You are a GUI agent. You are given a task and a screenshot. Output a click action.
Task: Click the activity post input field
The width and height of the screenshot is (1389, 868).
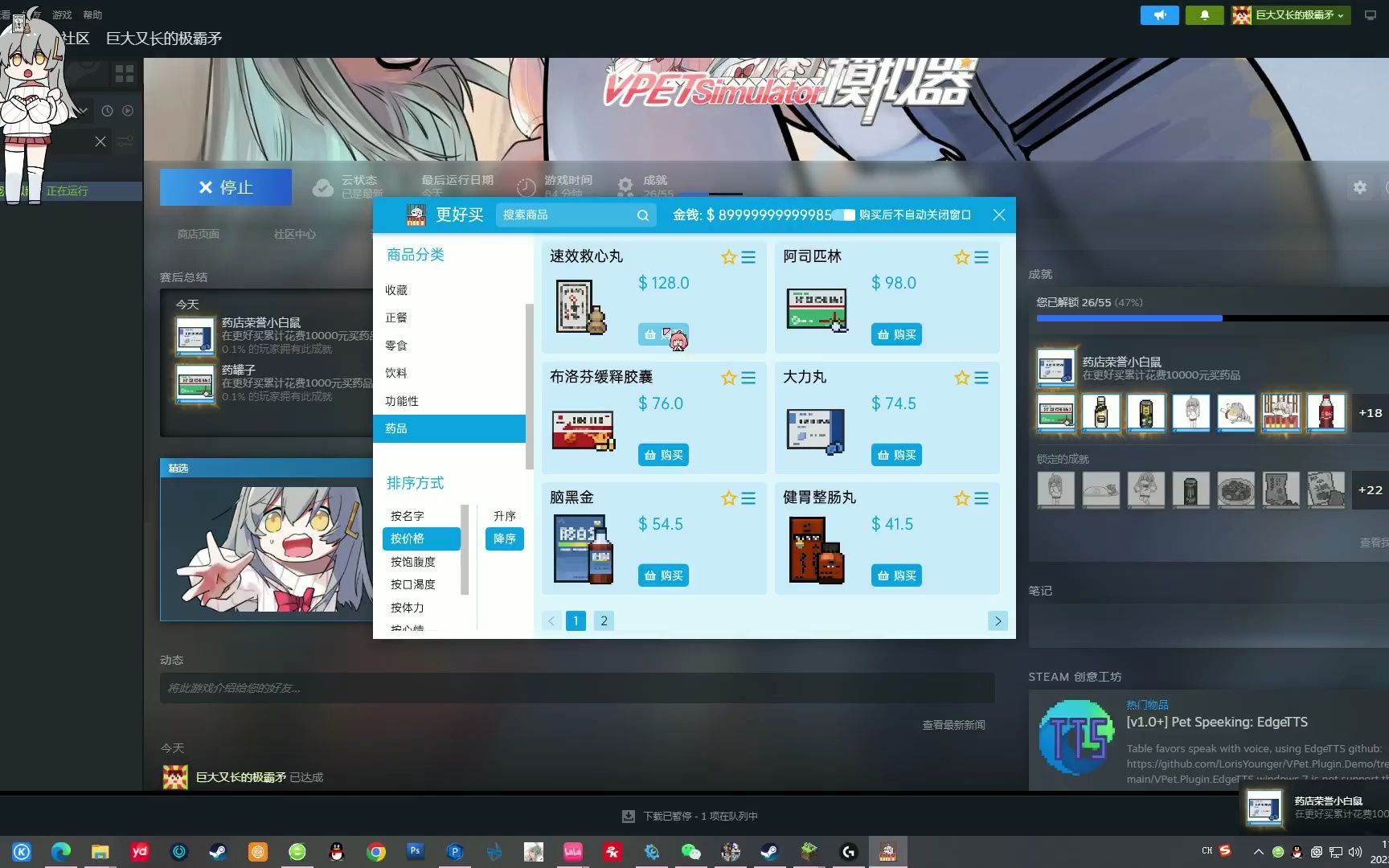pos(577,688)
